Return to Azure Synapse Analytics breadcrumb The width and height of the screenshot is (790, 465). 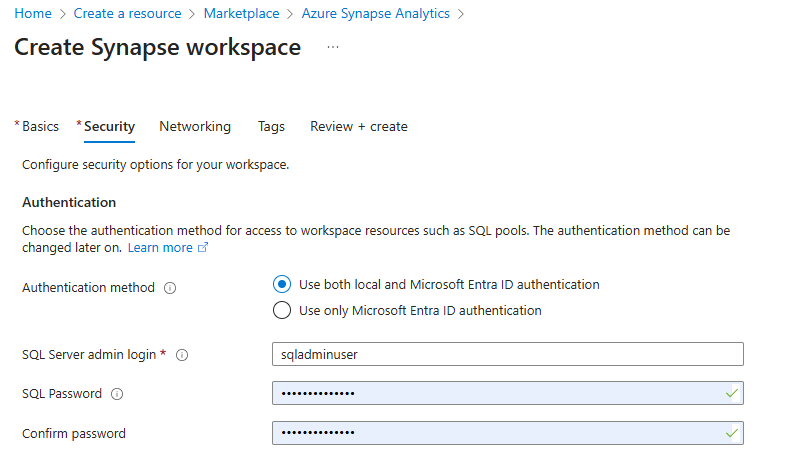[375, 14]
